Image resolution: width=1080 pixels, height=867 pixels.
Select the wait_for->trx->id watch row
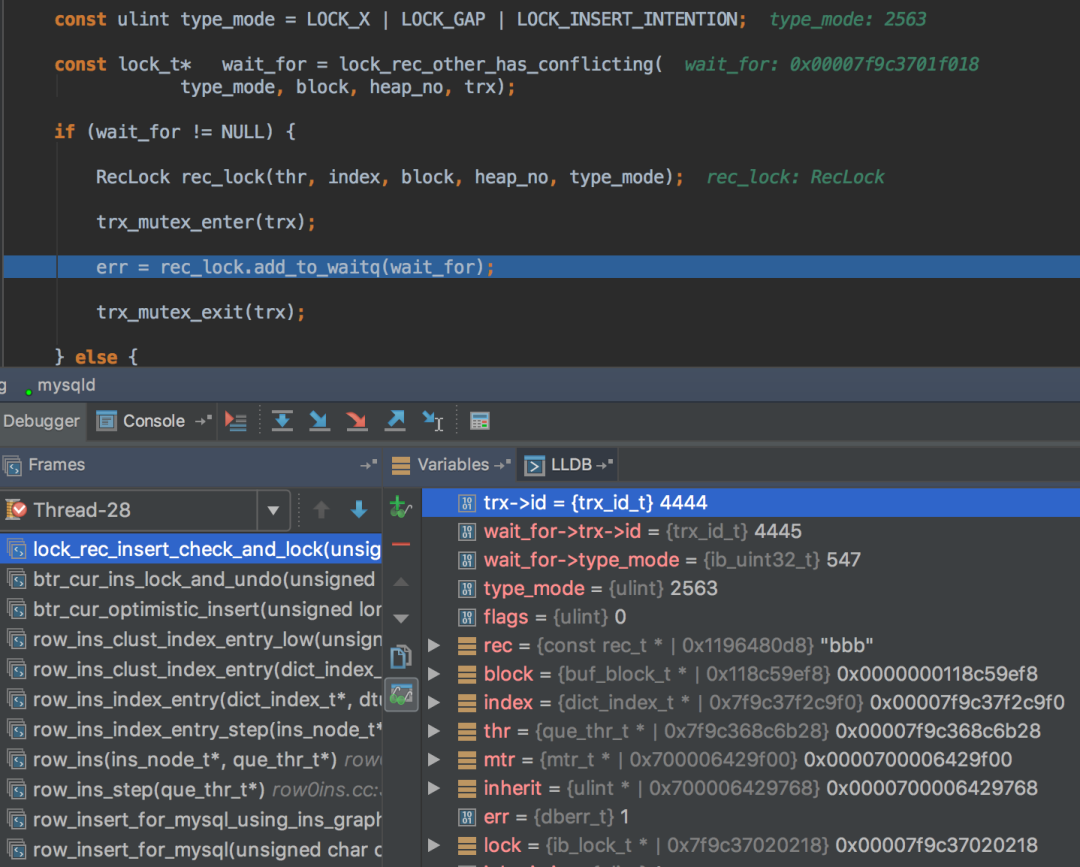[x=751, y=532]
